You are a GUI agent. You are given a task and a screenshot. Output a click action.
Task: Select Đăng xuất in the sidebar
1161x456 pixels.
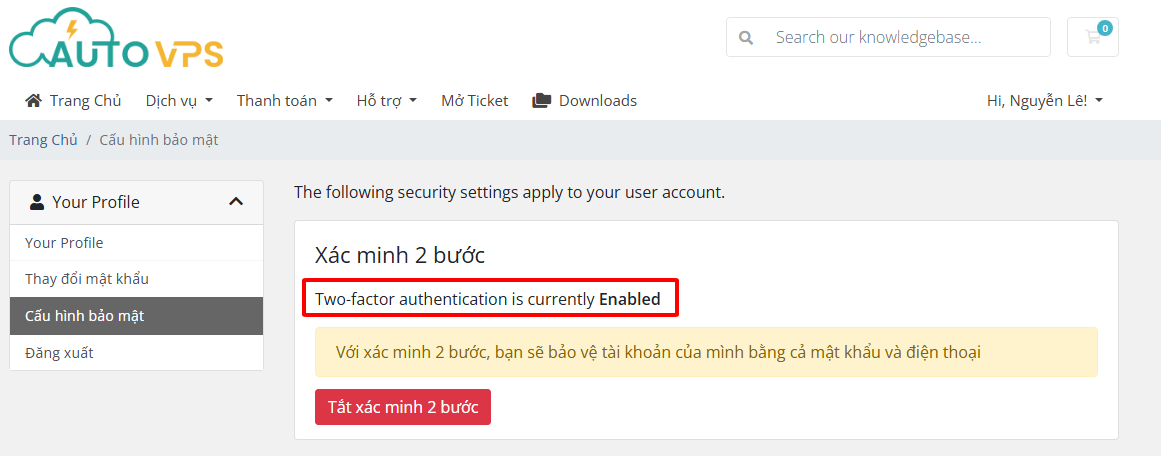coord(136,352)
